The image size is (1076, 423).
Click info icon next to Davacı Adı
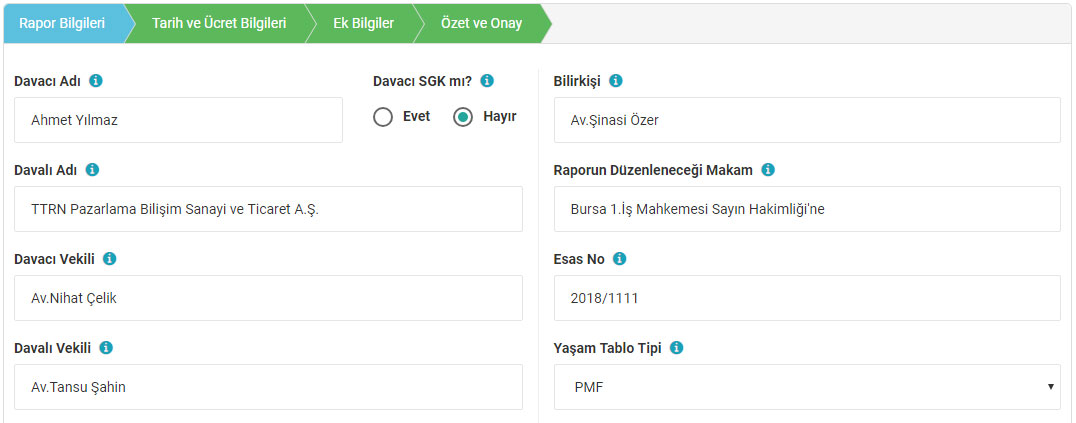coord(96,81)
